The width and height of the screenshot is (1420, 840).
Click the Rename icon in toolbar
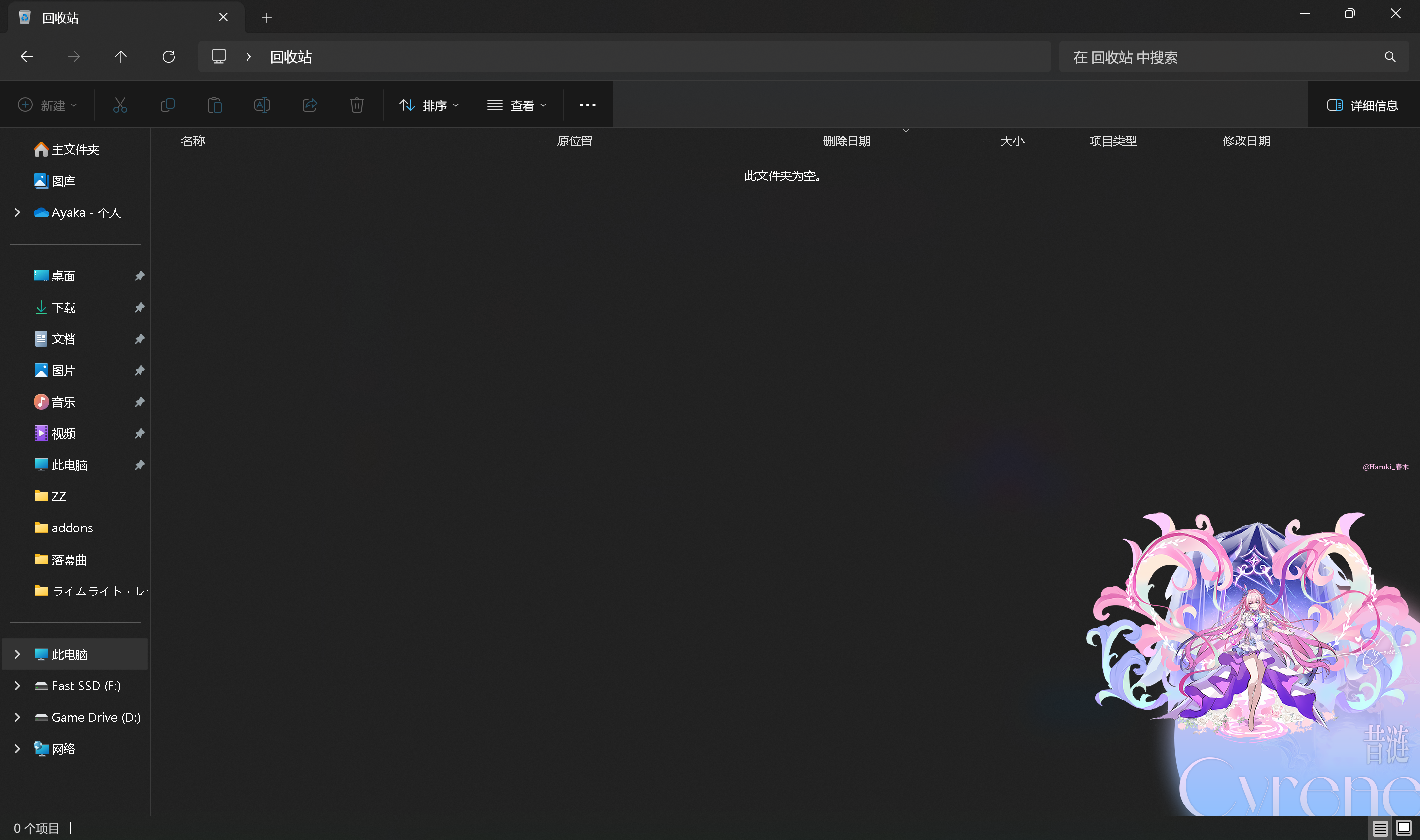pos(262,105)
